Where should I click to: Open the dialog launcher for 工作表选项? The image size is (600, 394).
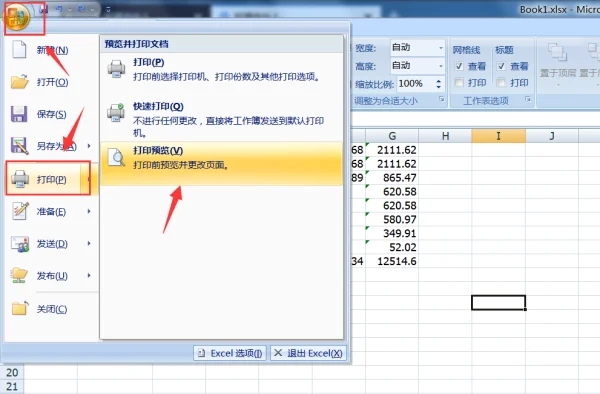[x=528, y=99]
